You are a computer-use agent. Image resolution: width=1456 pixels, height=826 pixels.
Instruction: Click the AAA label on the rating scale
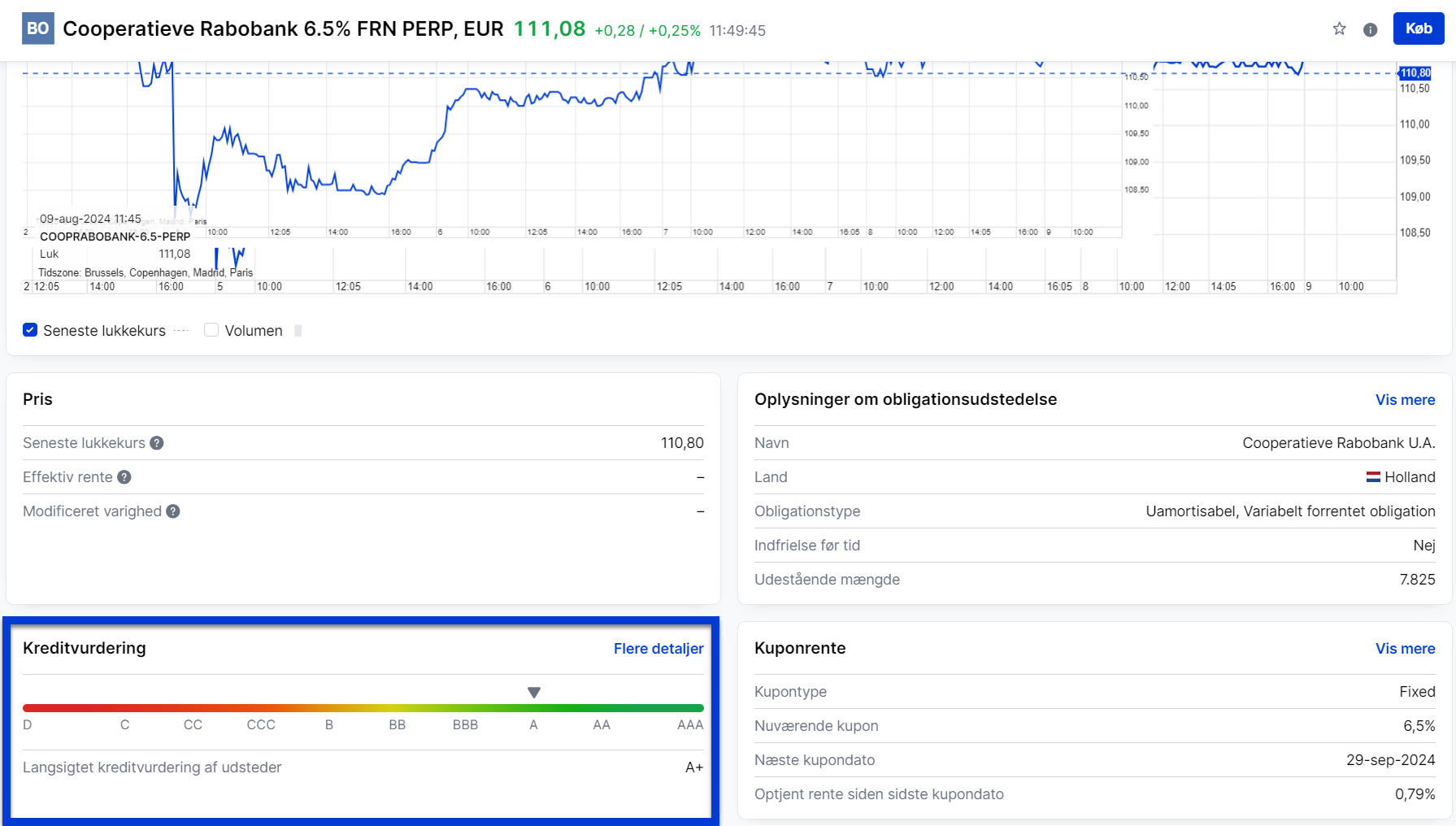690,725
